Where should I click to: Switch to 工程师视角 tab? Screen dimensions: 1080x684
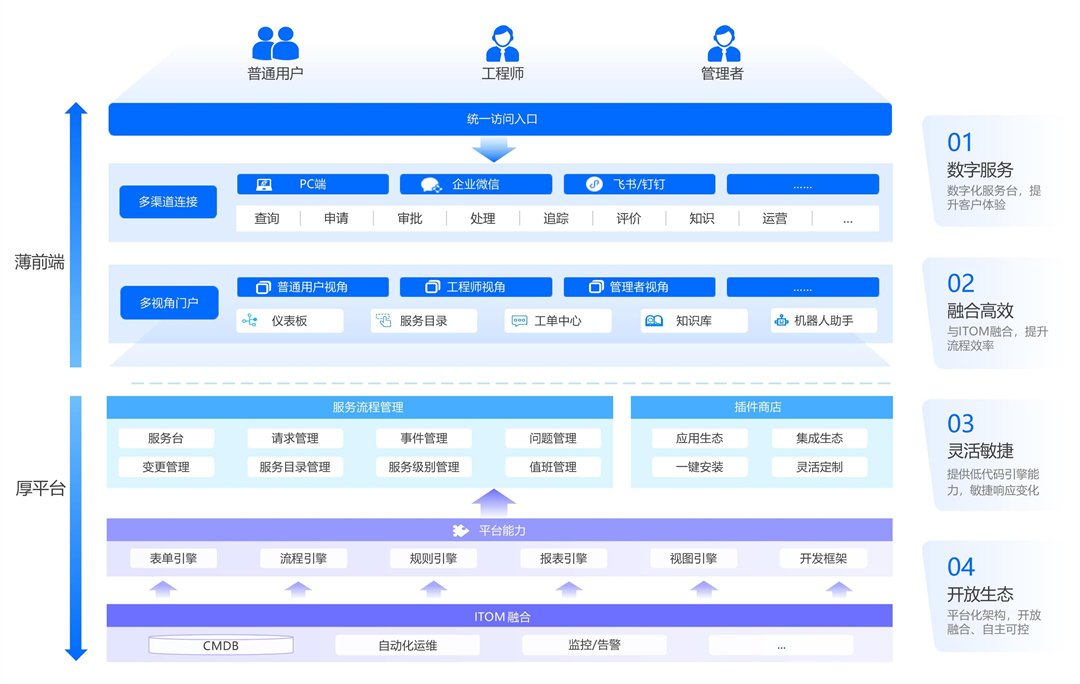pyautogui.click(x=476, y=287)
